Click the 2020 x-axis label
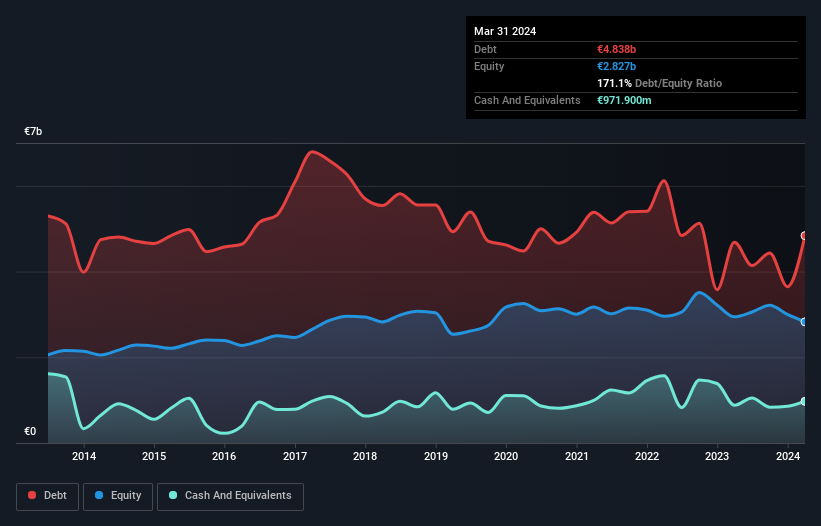Viewport: 821px width, 526px height. coord(506,456)
